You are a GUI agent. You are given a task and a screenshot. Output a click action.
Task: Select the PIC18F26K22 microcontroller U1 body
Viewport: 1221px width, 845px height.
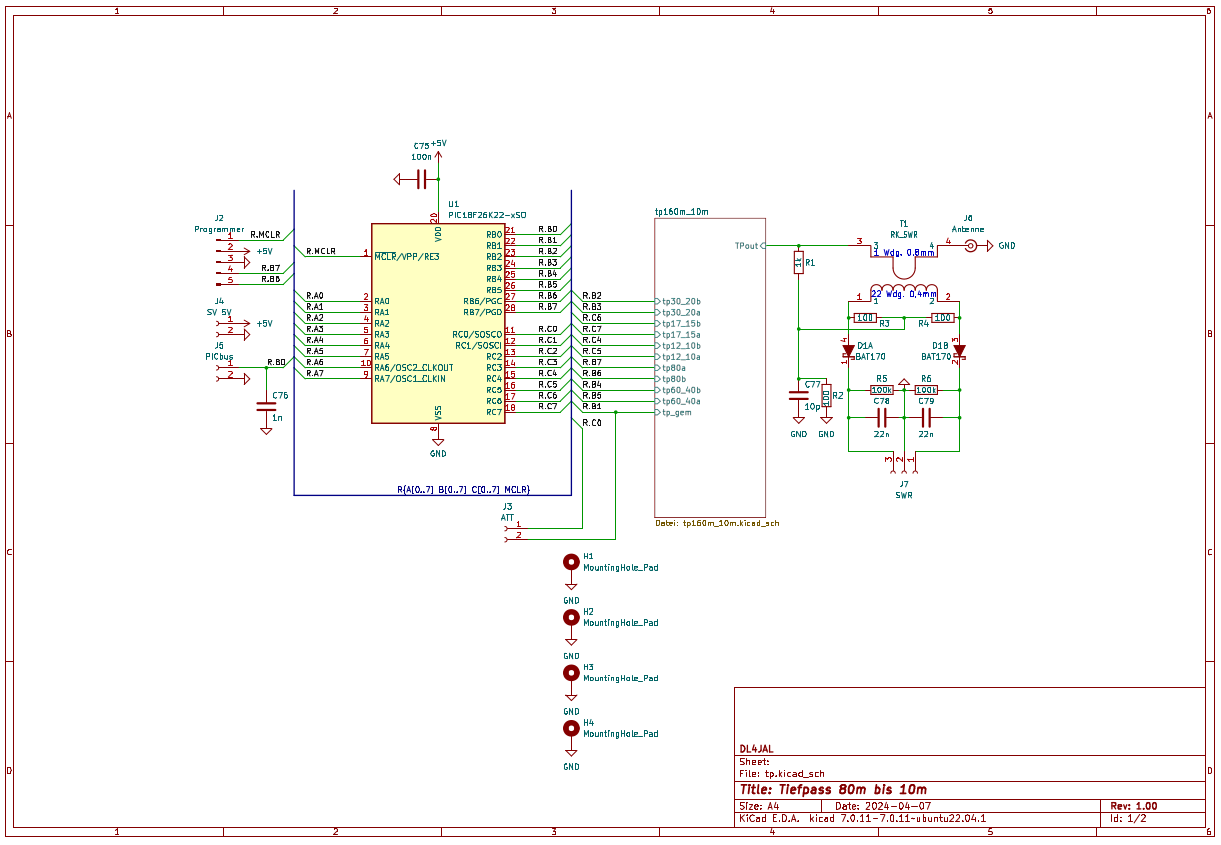point(438,322)
